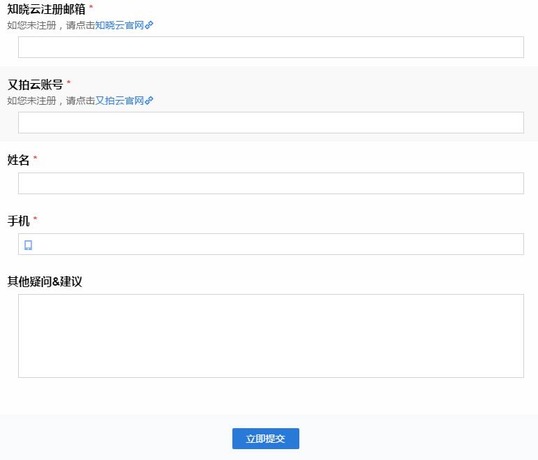The width and height of the screenshot is (538, 460).
Task: Click the 手机 field label
Action: pos(19,221)
